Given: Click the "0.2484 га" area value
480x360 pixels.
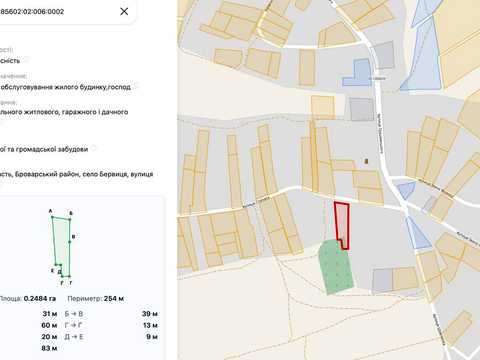Looking at the screenshot, I should click(x=40, y=299).
